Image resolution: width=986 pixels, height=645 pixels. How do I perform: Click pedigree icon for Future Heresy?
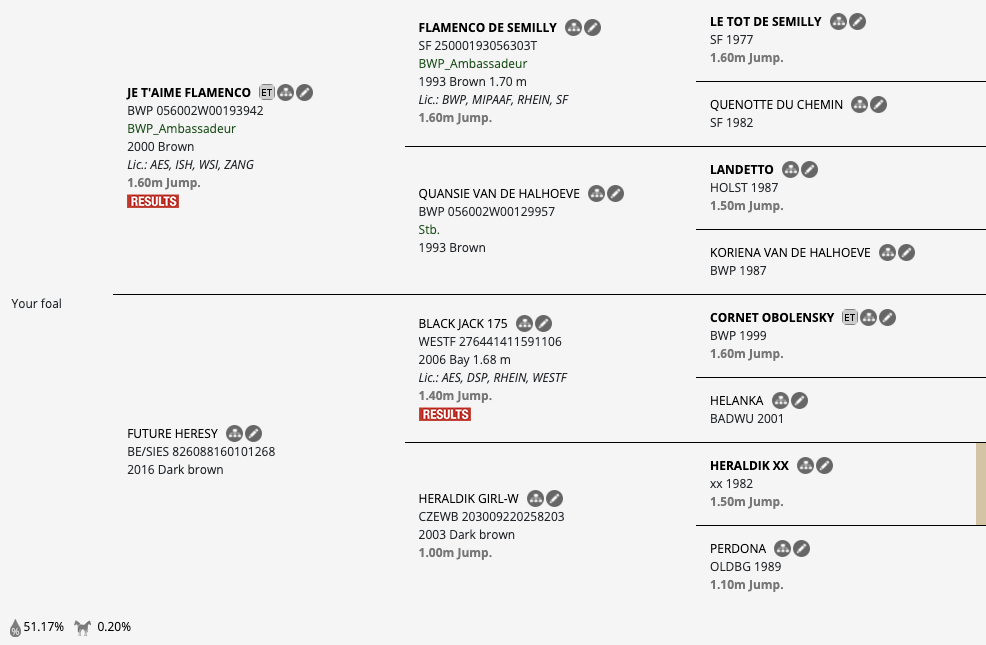pos(234,434)
